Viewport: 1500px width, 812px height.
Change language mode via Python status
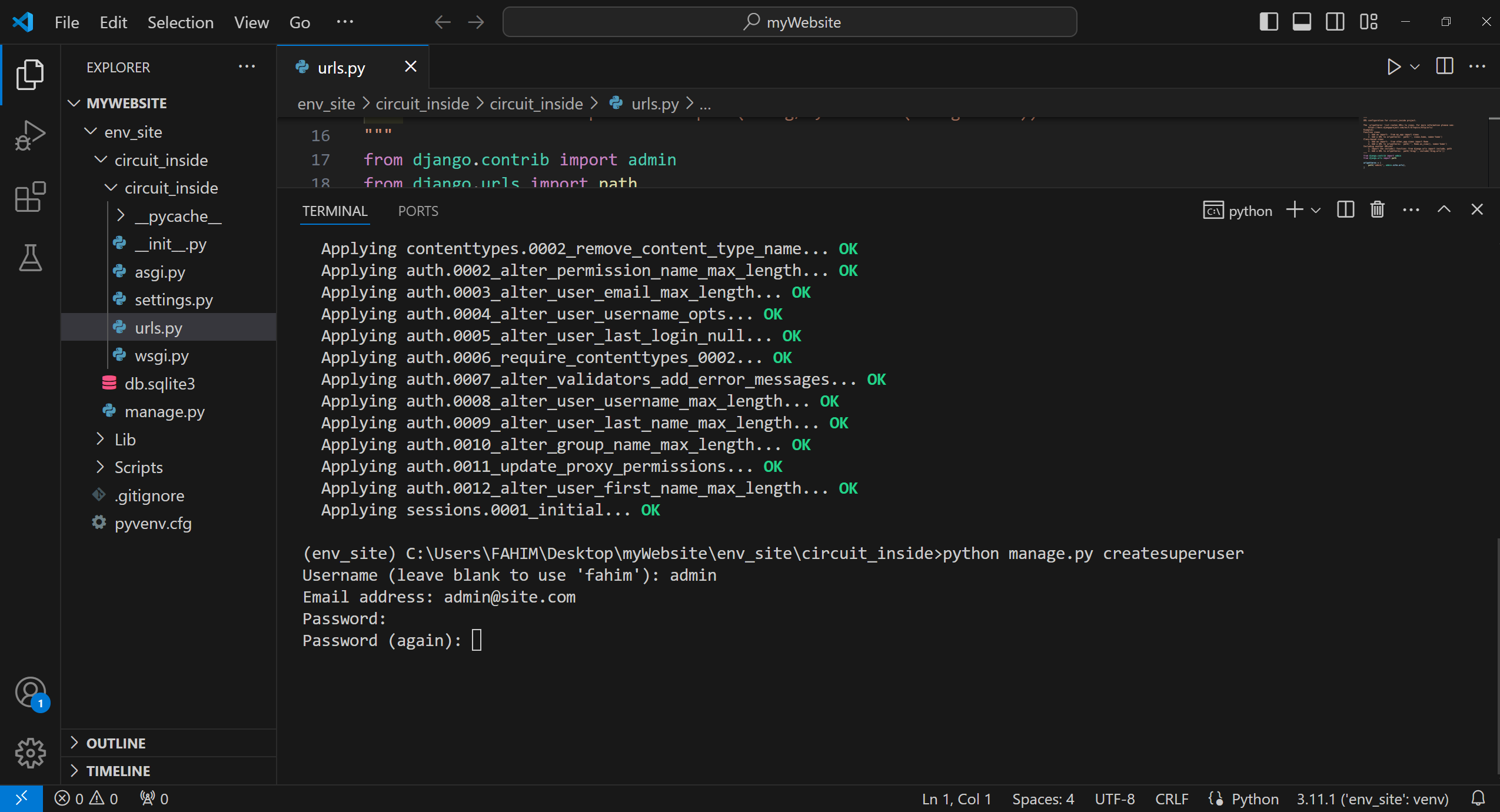[x=1255, y=798]
